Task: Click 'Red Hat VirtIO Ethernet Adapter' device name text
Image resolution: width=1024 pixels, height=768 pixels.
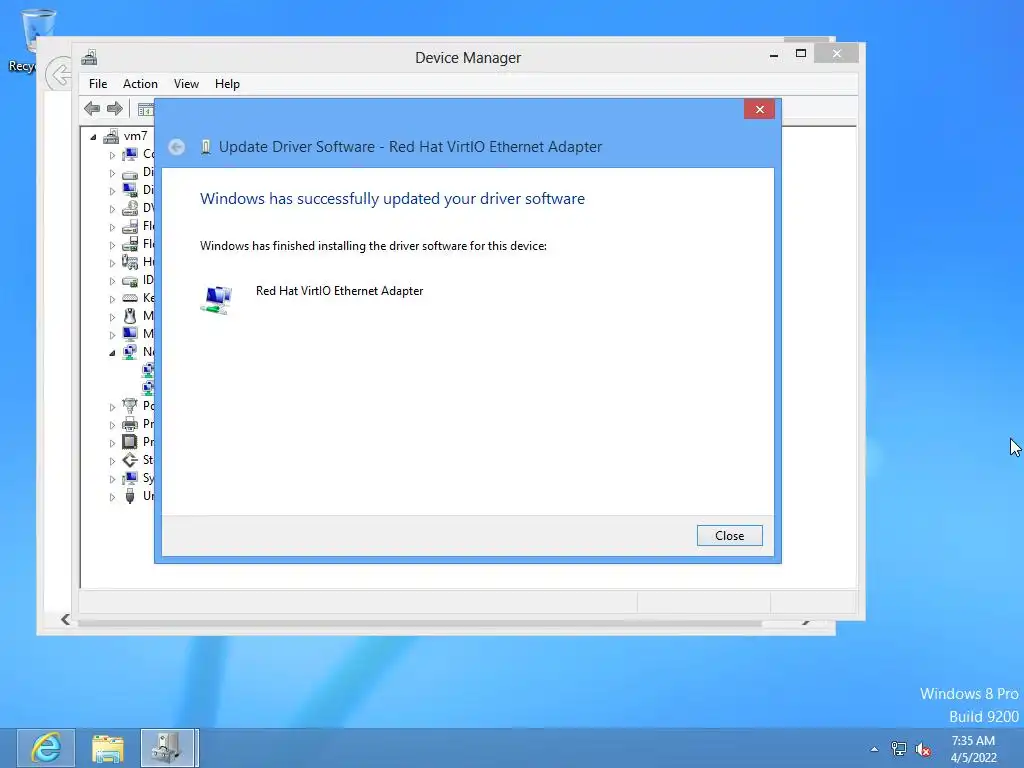Action: pos(340,291)
